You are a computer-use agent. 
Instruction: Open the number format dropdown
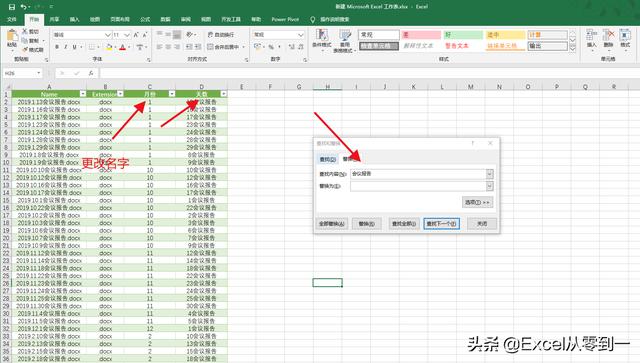click(300, 35)
